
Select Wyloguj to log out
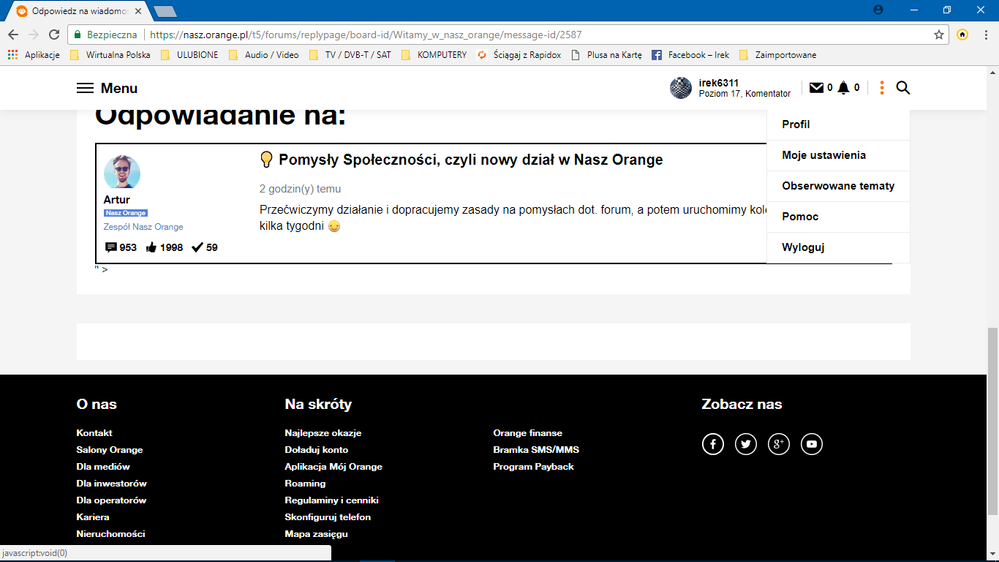(803, 248)
